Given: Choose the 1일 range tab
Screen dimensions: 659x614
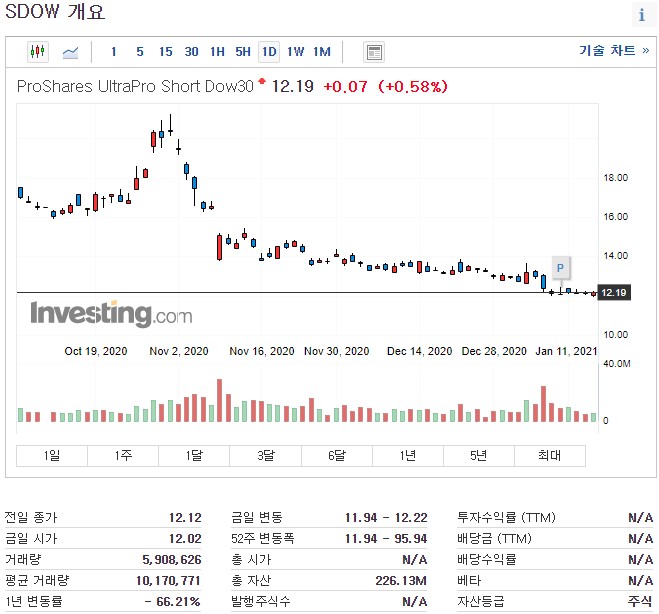Looking at the screenshot, I should pyautogui.click(x=52, y=456).
